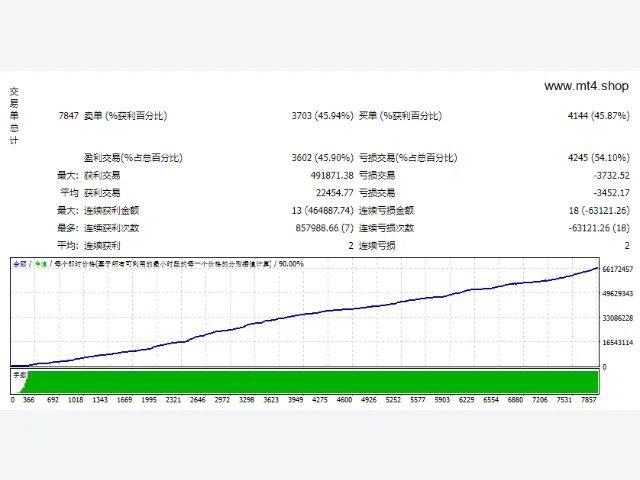
Task: Click the label "连续亏损金额"
Action: pos(386,211)
